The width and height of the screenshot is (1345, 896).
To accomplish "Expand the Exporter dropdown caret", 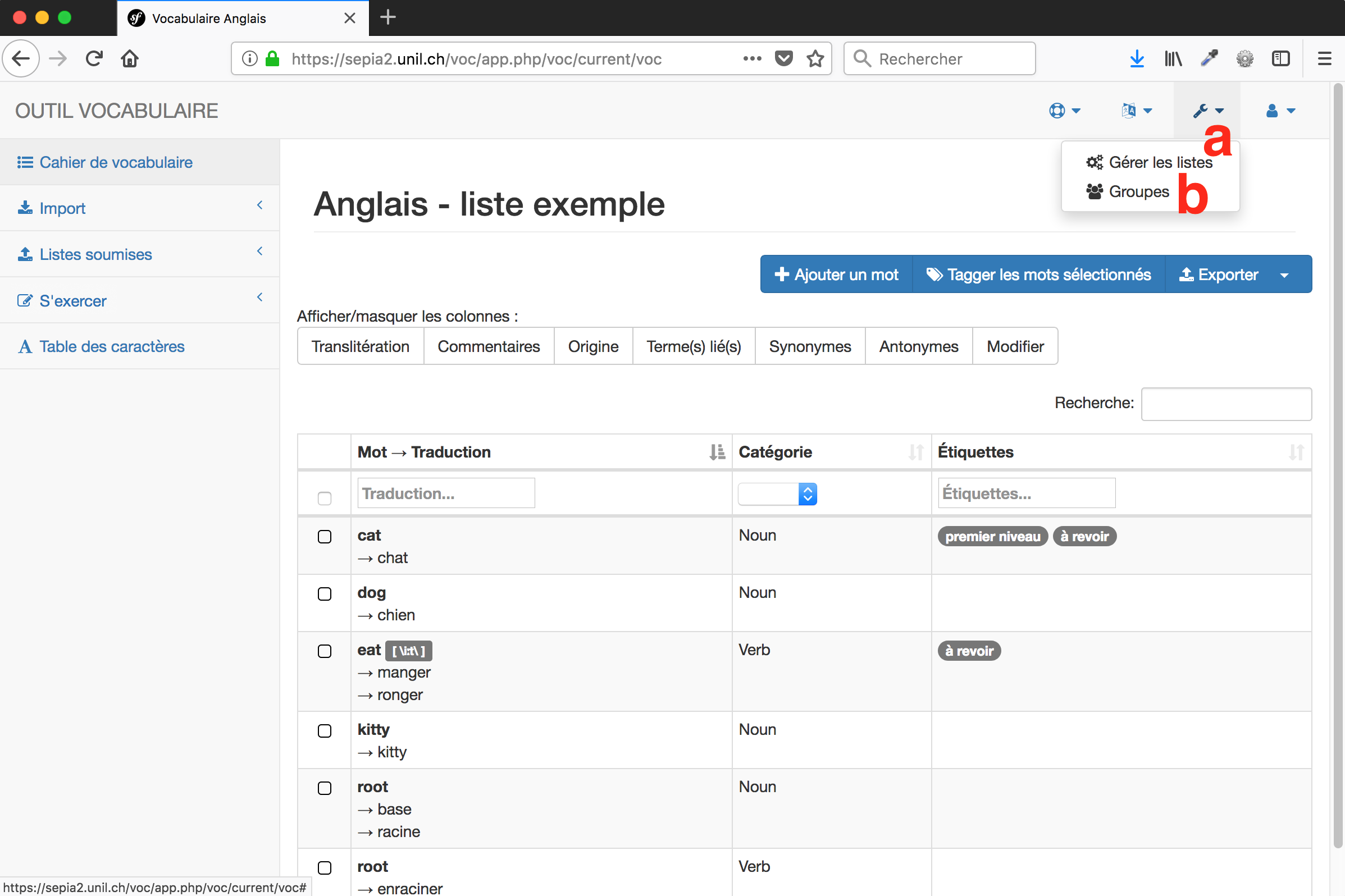I will tap(1284, 275).
